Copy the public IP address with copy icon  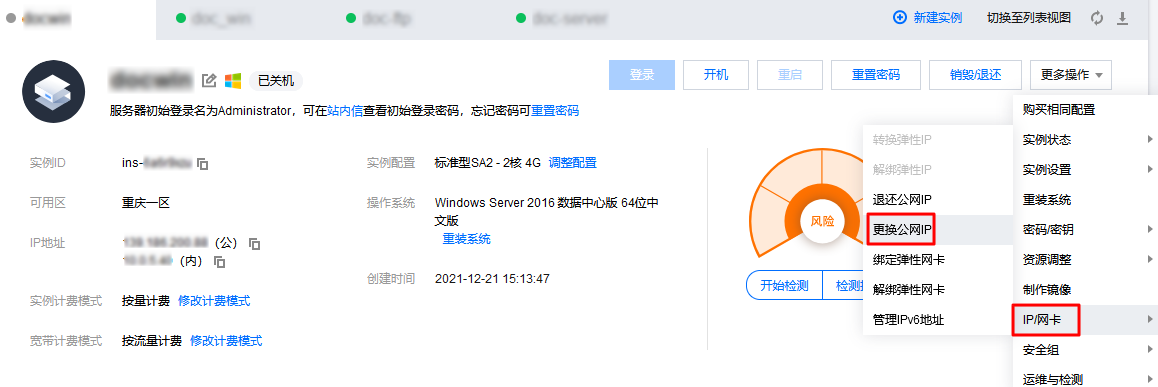coord(254,243)
